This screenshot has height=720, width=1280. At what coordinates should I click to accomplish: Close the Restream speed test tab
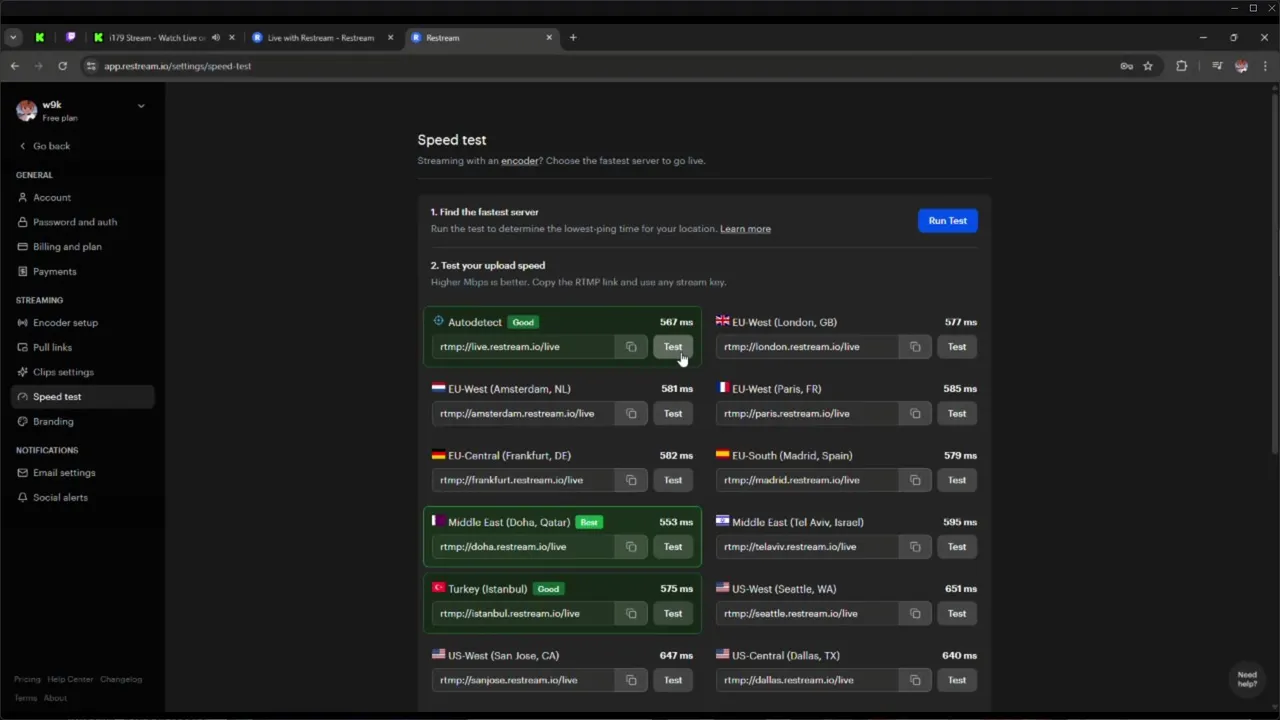[x=549, y=38]
